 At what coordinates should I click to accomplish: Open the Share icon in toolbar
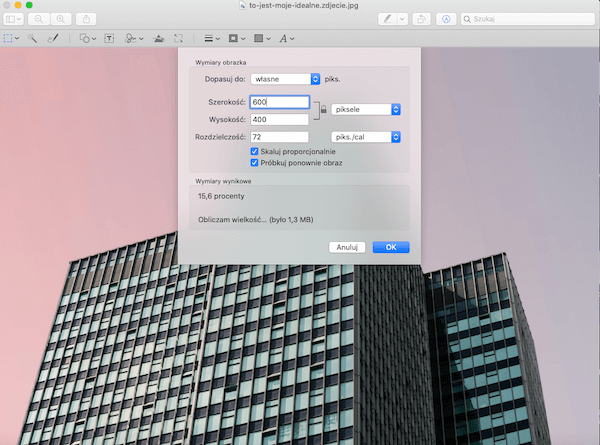pos(87,18)
